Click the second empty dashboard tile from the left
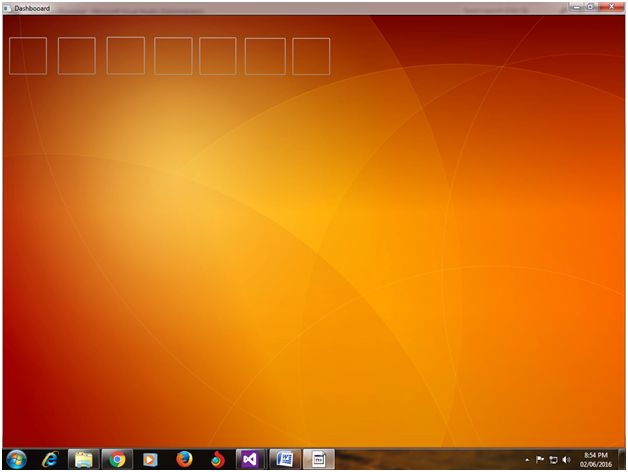The image size is (628, 472). [77, 56]
